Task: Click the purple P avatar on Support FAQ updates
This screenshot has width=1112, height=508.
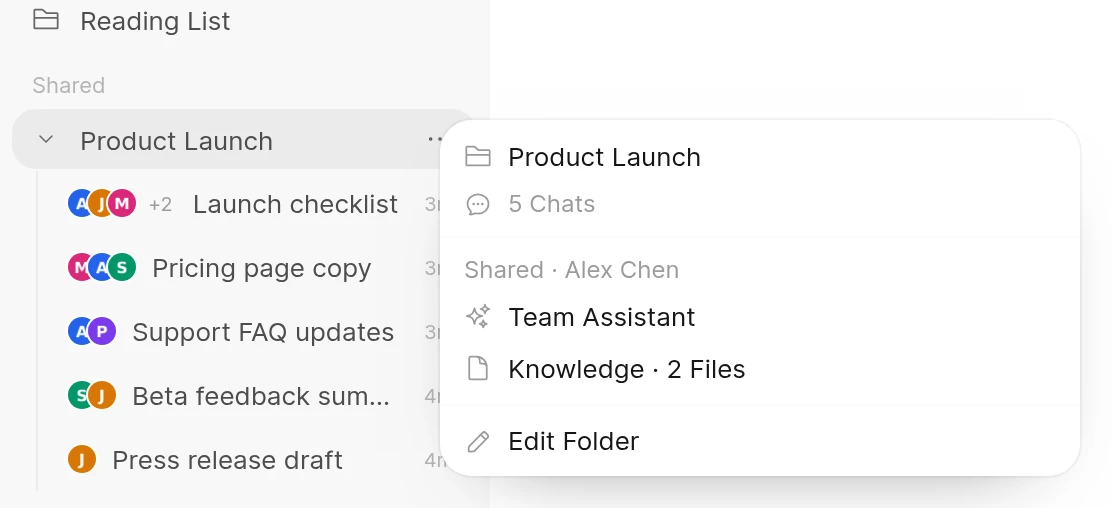Action: click(x=102, y=331)
